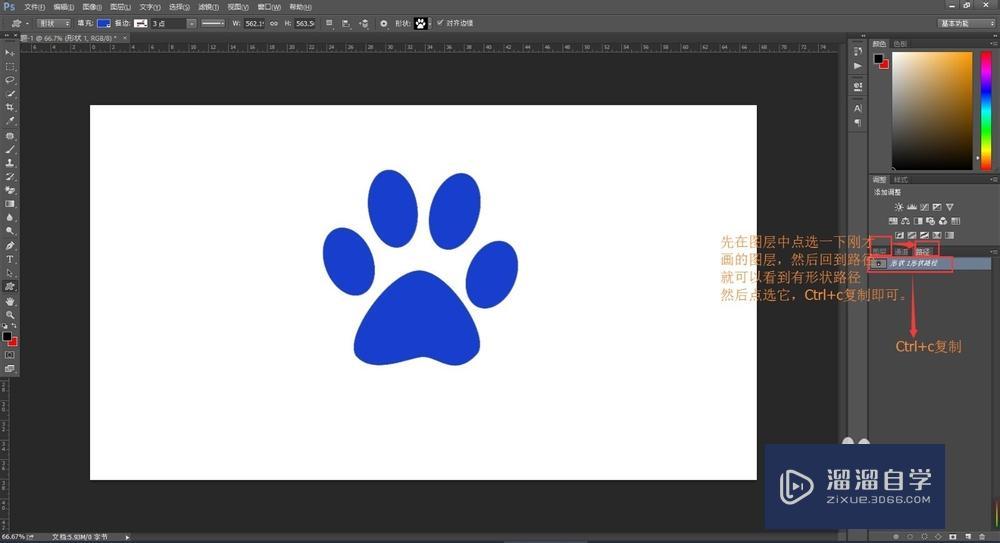Switch to the Paths tab
The image size is (1000, 543).
tap(923, 251)
